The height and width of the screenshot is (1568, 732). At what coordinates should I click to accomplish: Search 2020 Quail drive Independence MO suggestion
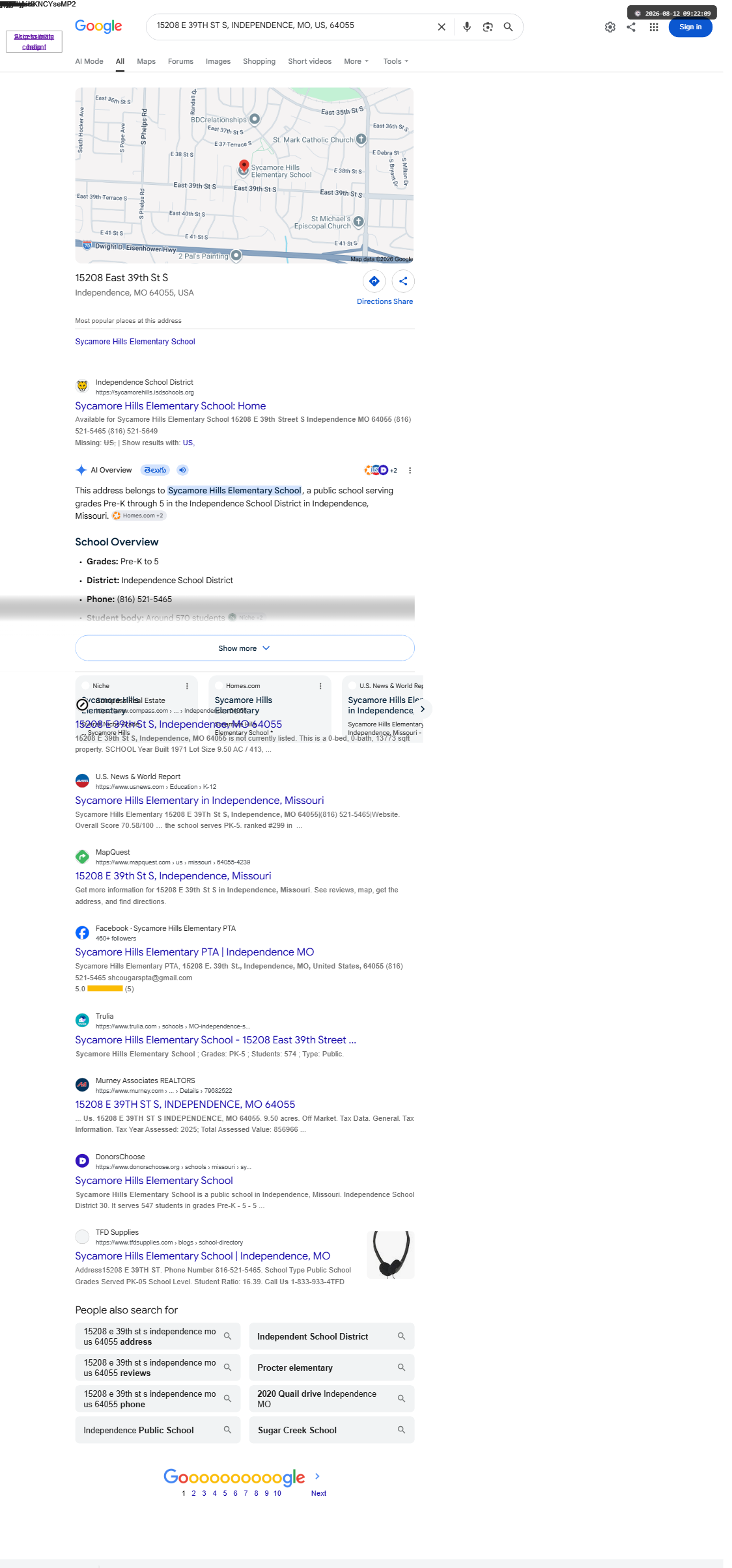(331, 1399)
